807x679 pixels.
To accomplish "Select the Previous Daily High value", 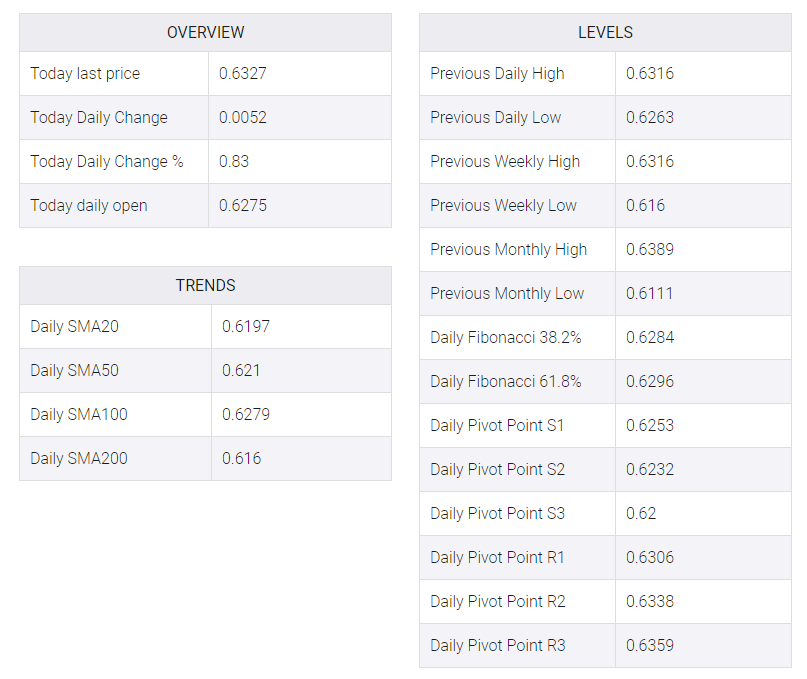I will click(650, 73).
